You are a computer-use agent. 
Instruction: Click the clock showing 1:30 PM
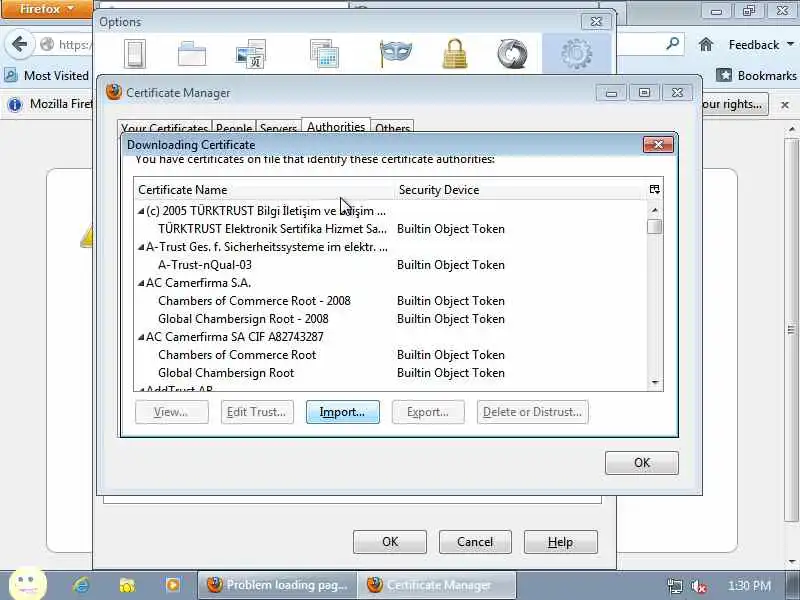coord(749,585)
